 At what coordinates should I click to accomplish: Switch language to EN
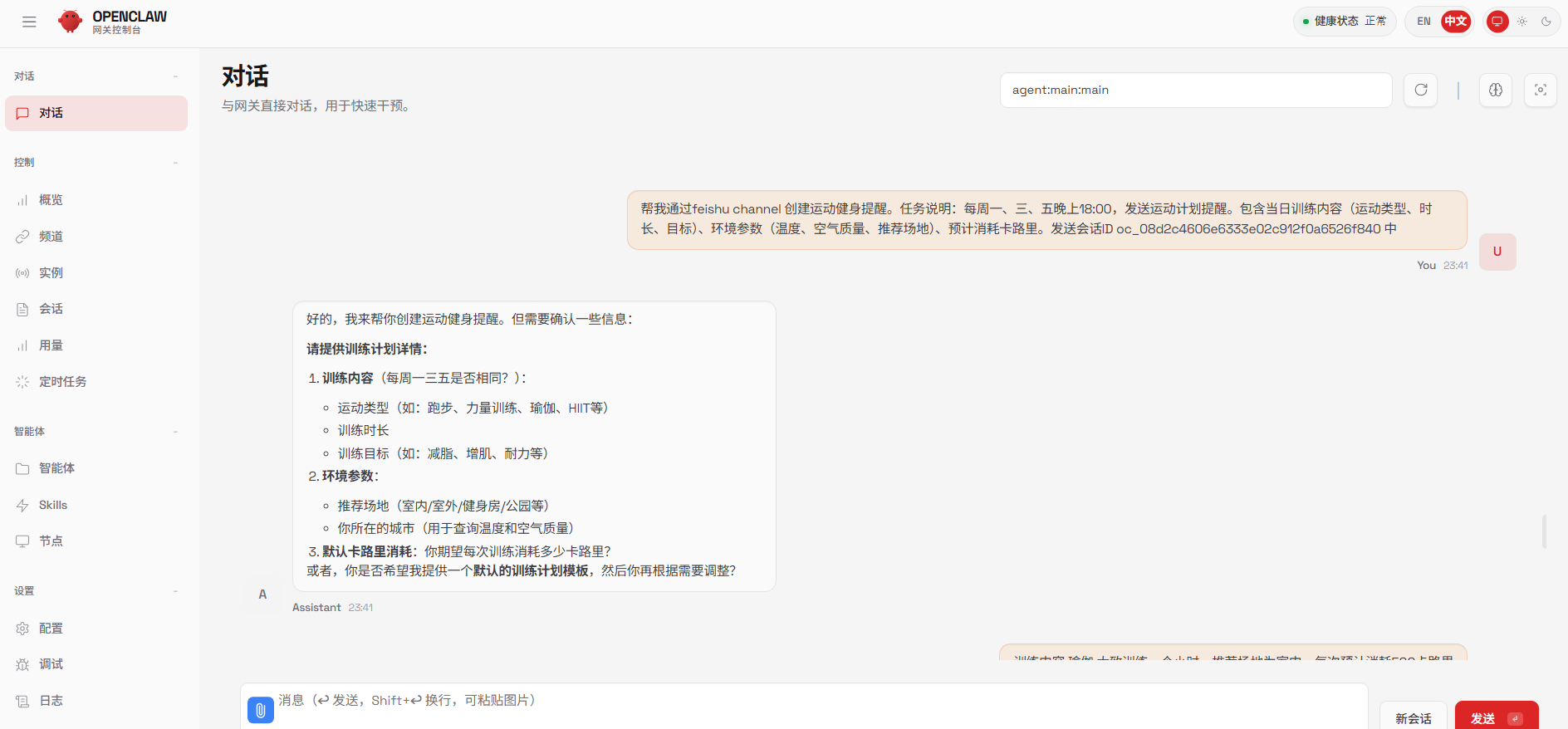click(1423, 22)
